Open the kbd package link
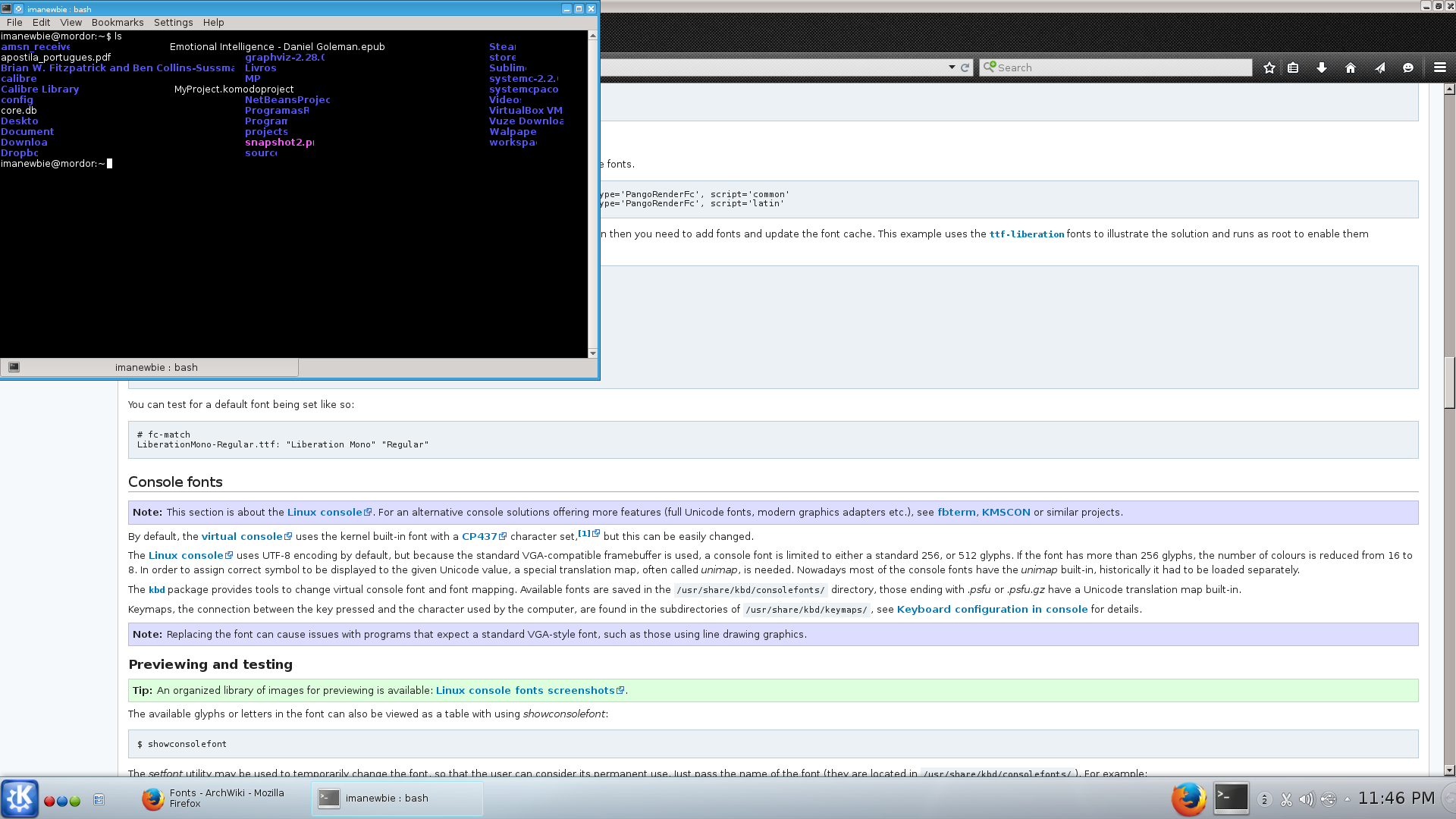 156,590
